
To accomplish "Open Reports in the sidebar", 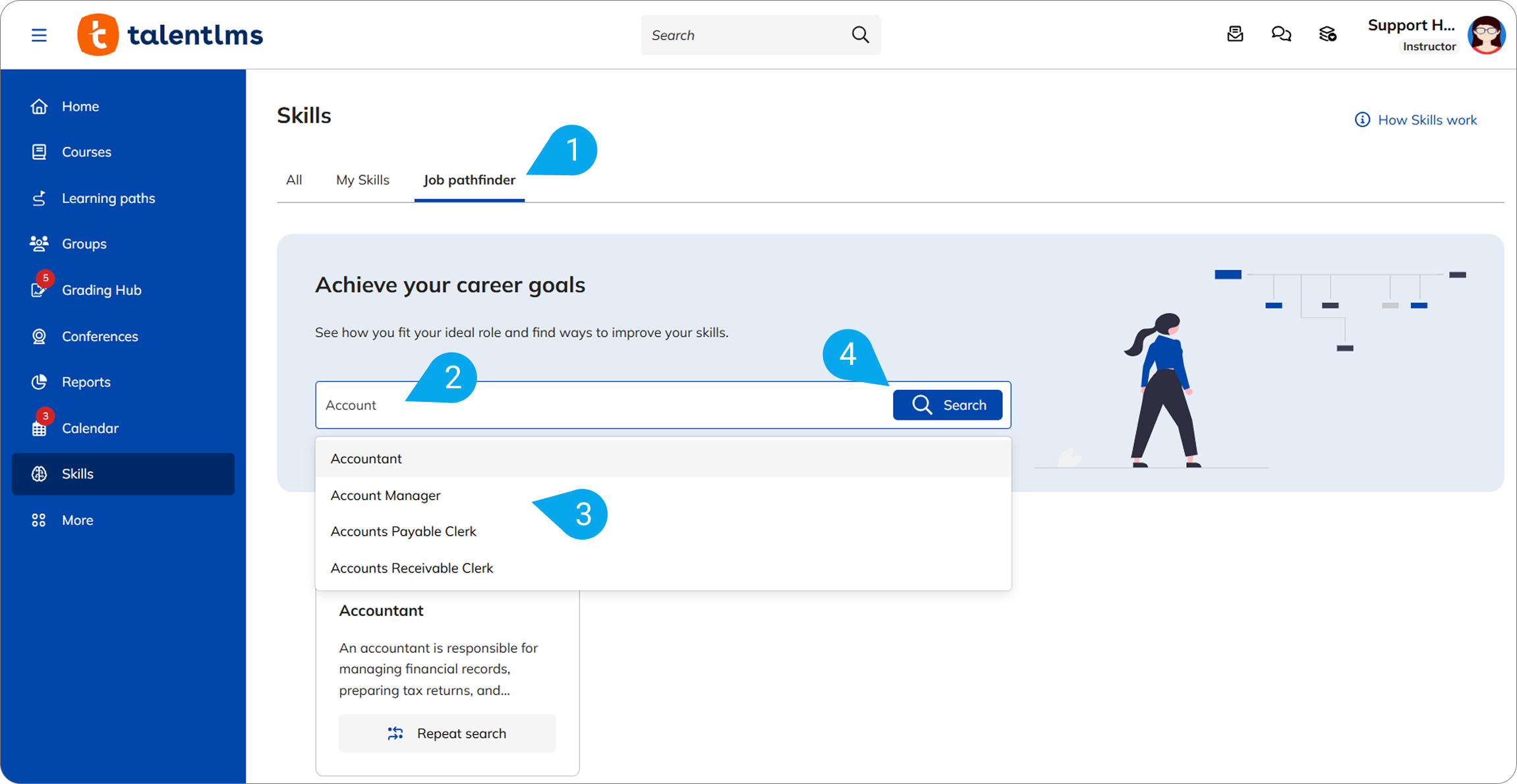I will pyautogui.click(x=86, y=382).
